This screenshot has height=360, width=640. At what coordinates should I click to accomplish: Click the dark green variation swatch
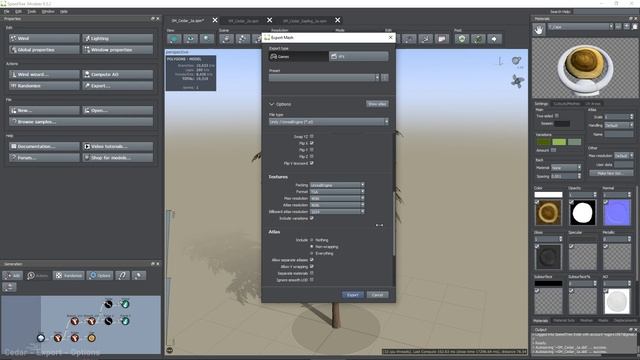(x=543, y=142)
